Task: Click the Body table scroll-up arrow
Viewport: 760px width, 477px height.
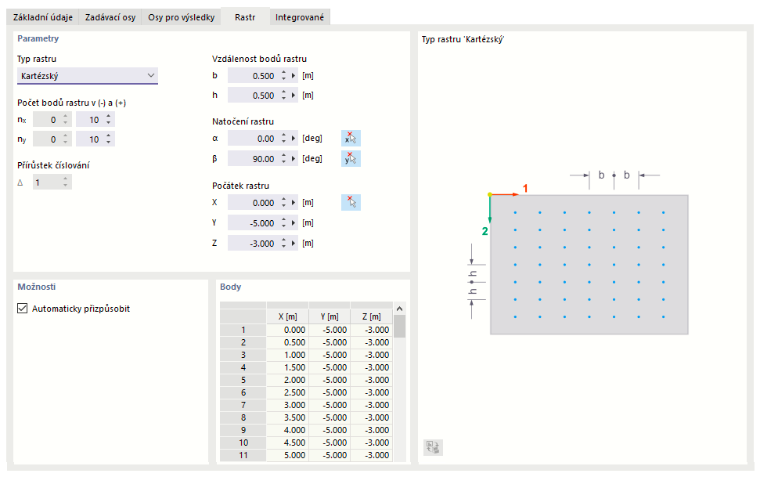Action: 399,308
